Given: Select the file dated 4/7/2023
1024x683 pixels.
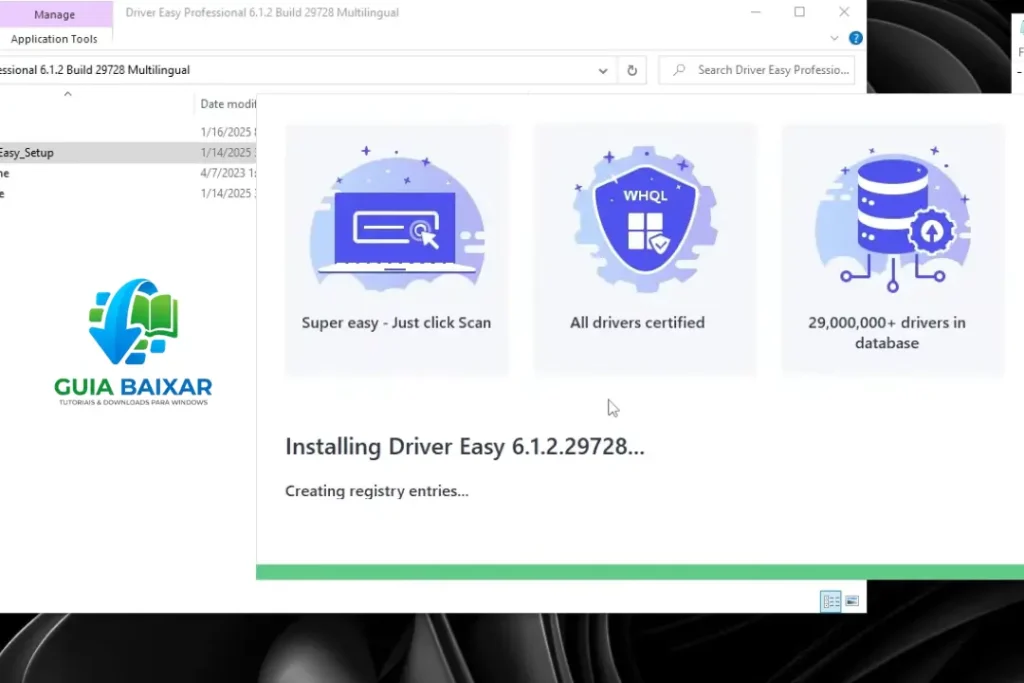Looking at the screenshot, I should 128,173.
